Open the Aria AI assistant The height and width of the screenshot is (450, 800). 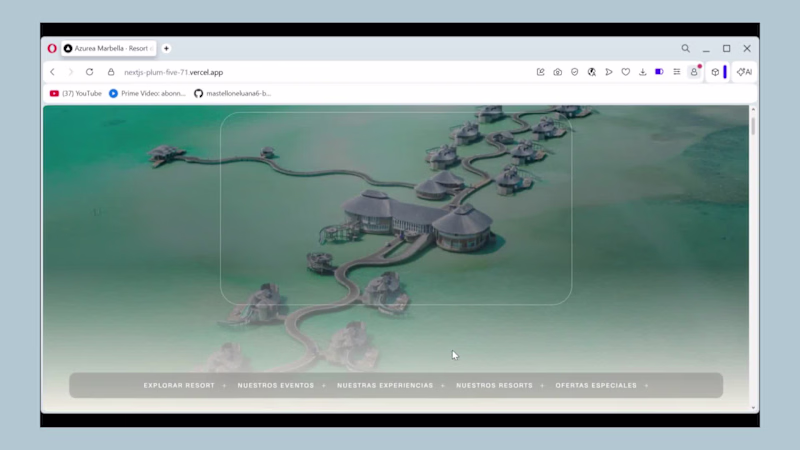pos(744,72)
